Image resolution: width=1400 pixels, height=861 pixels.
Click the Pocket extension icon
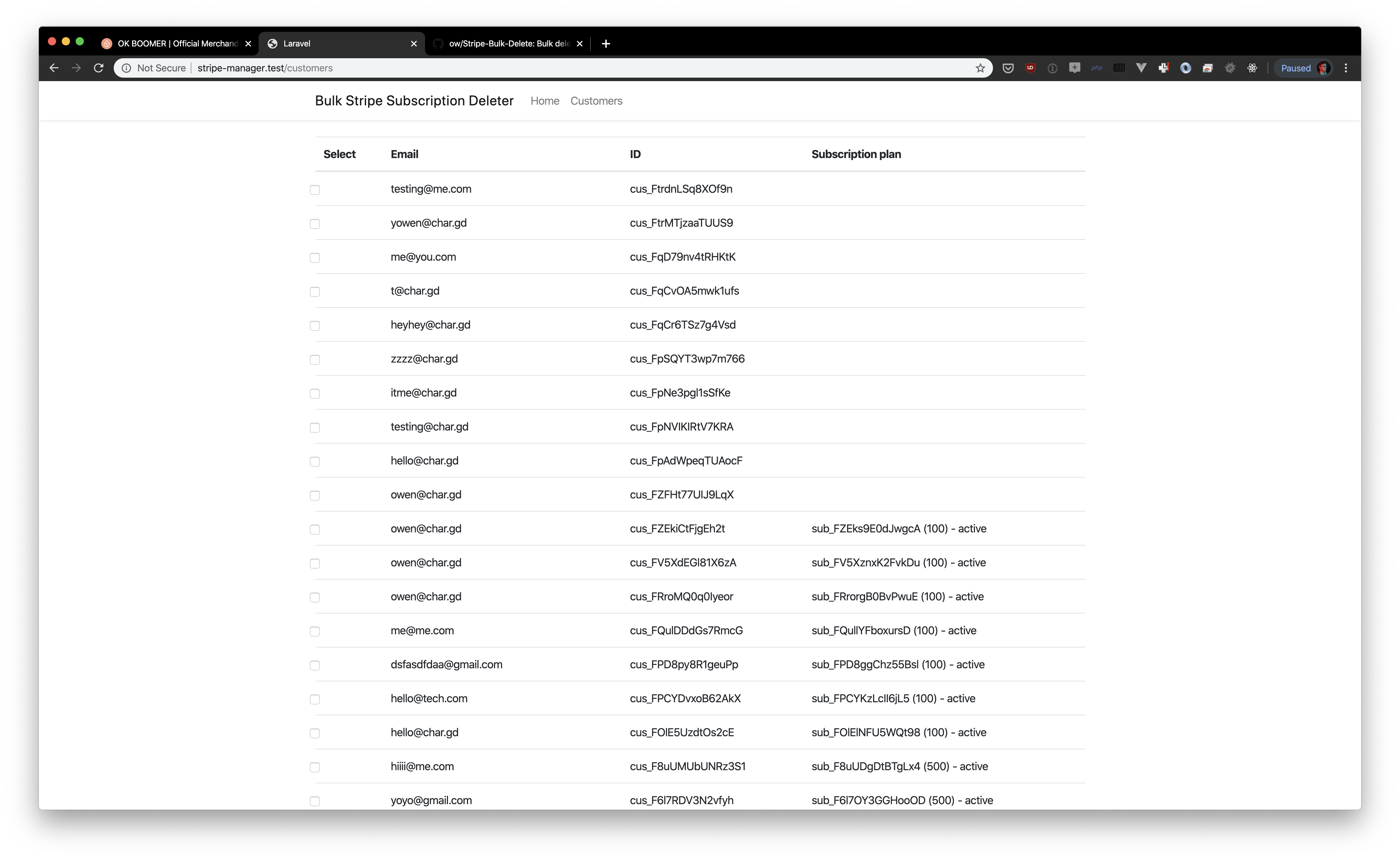1008,68
